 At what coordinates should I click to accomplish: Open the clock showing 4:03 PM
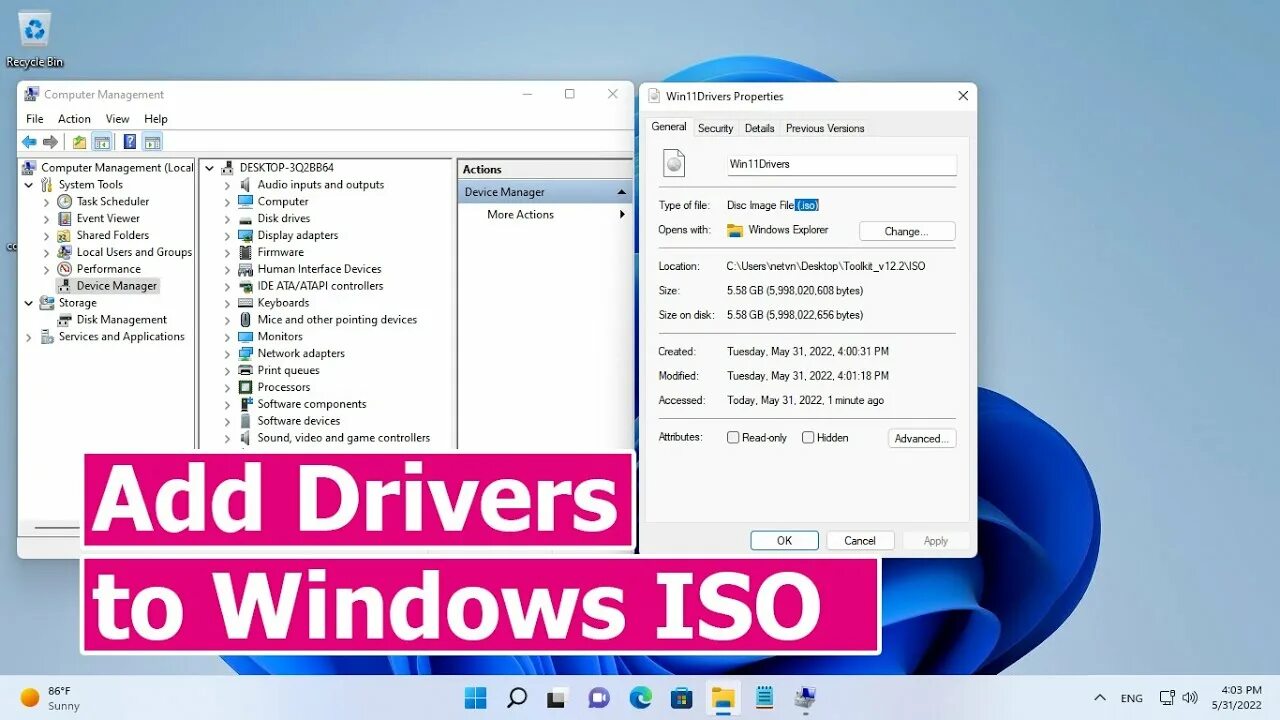[x=1239, y=698]
